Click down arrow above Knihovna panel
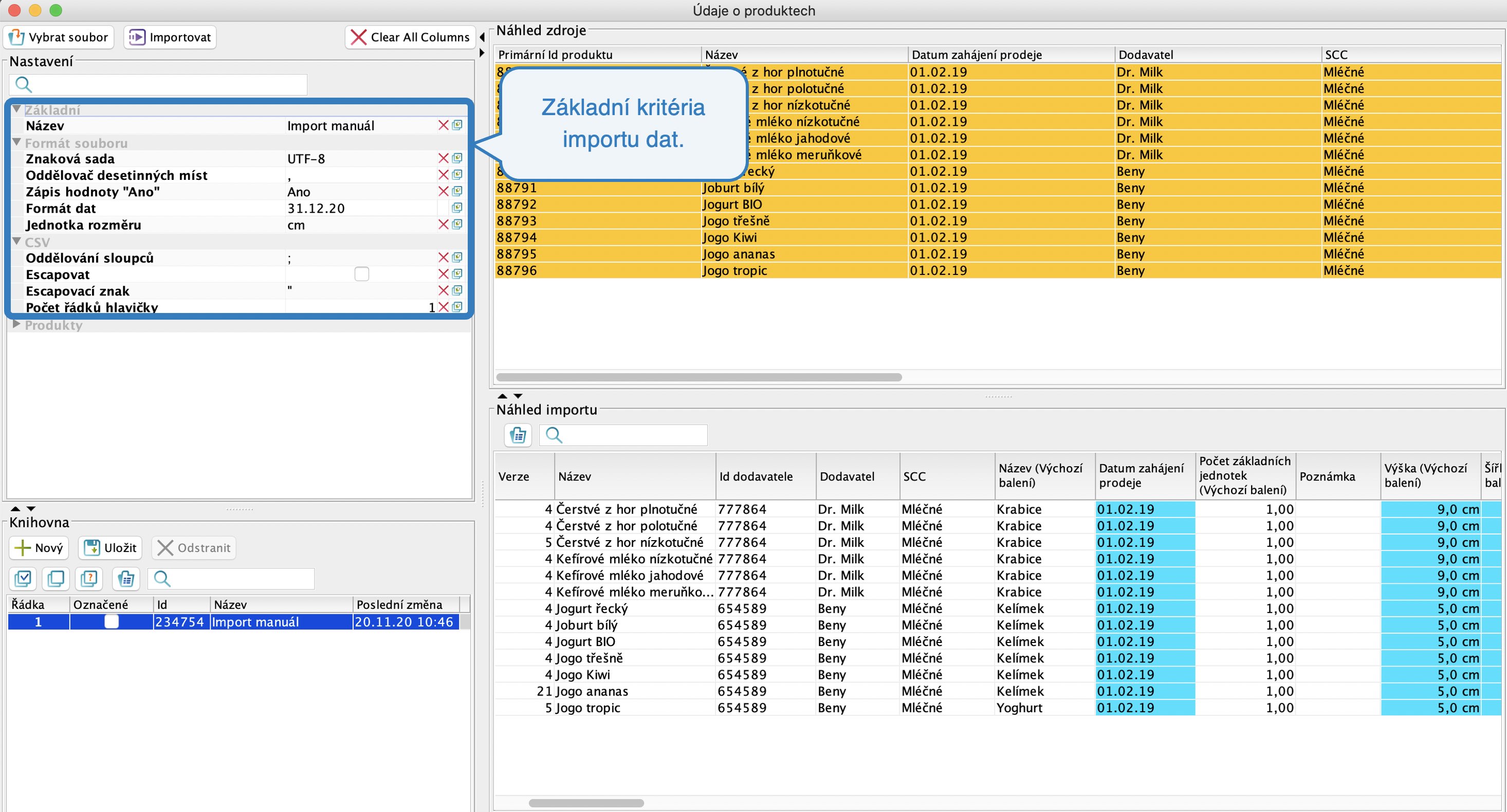The image size is (1507, 812). 31,508
